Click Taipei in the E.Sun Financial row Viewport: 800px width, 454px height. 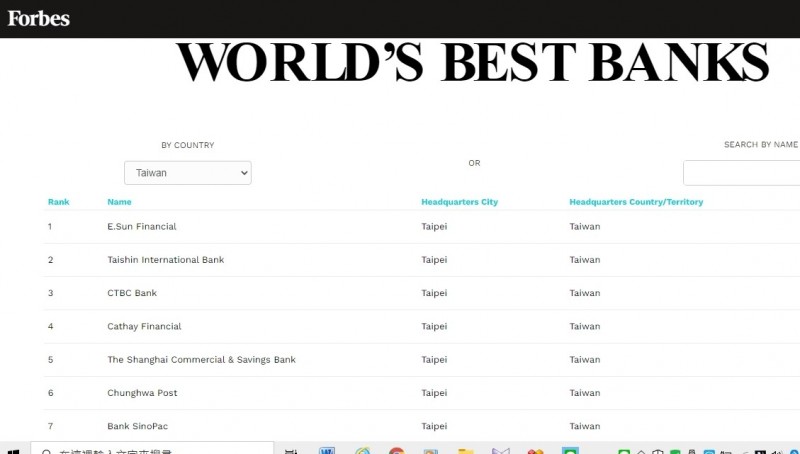[434, 226]
